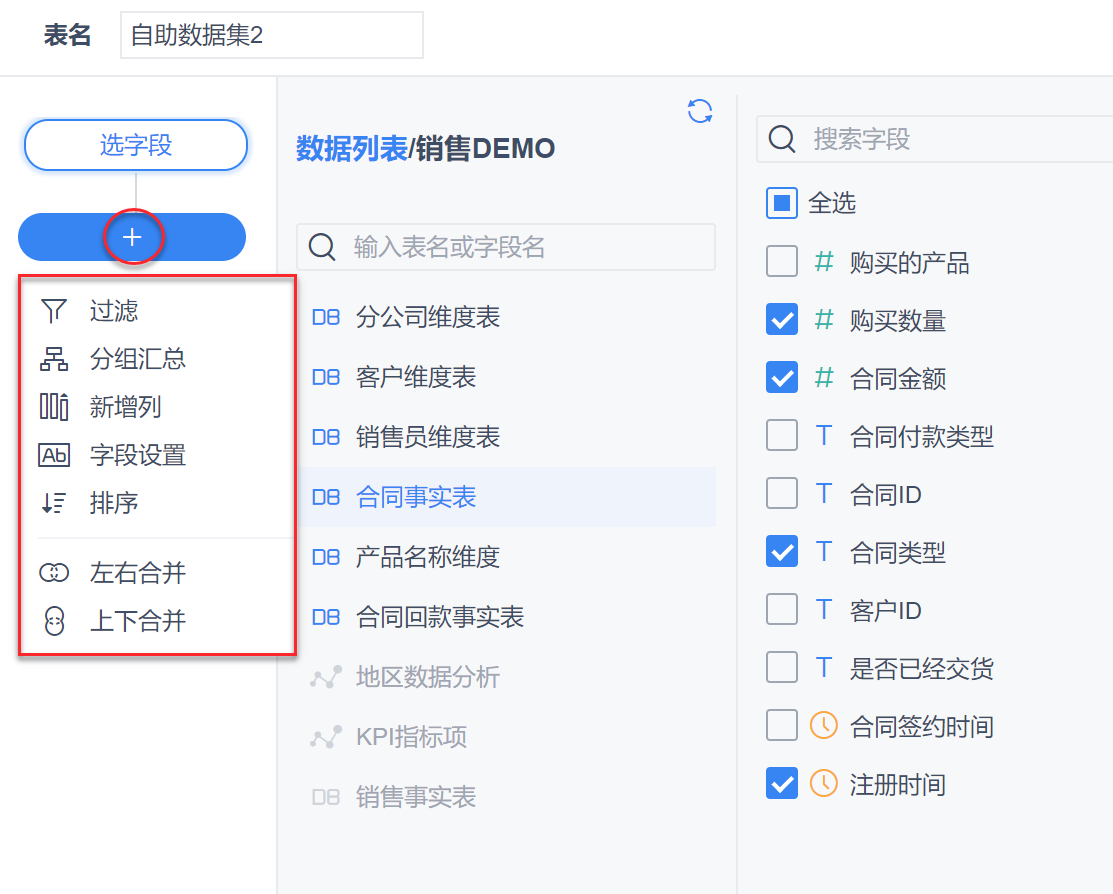Click the field settings Ab icon
1113x894 pixels.
pos(54,455)
